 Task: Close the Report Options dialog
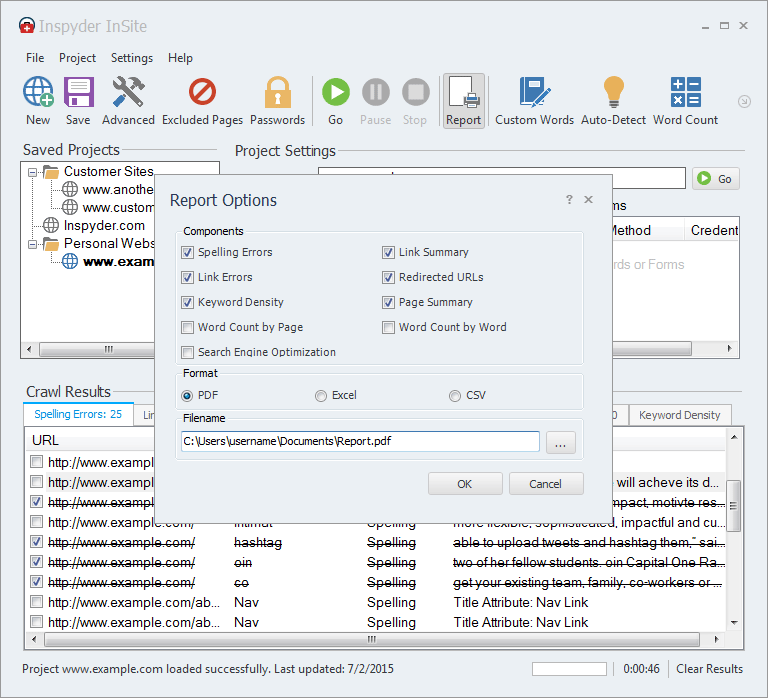click(589, 199)
